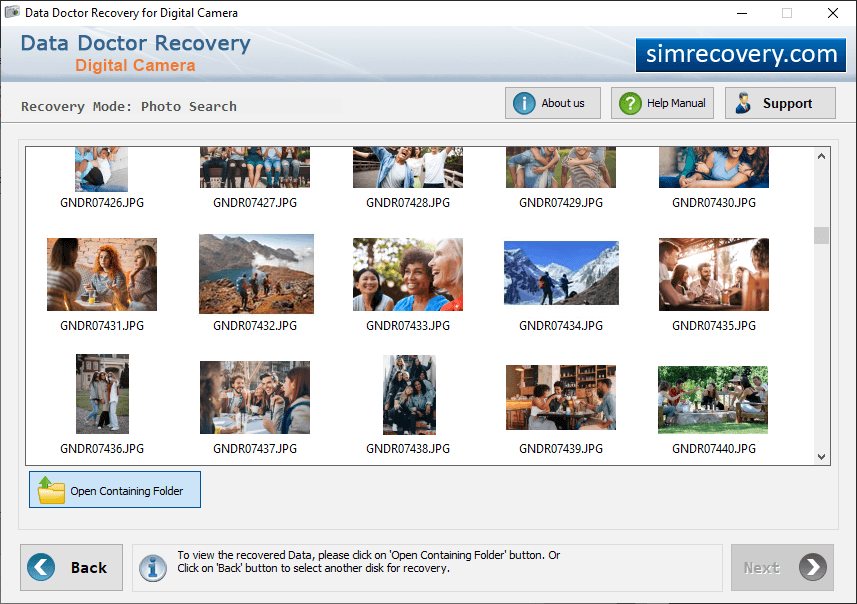The height and width of the screenshot is (604, 857).
Task: Click the vertical scrollbar thumb
Action: coord(821,235)
